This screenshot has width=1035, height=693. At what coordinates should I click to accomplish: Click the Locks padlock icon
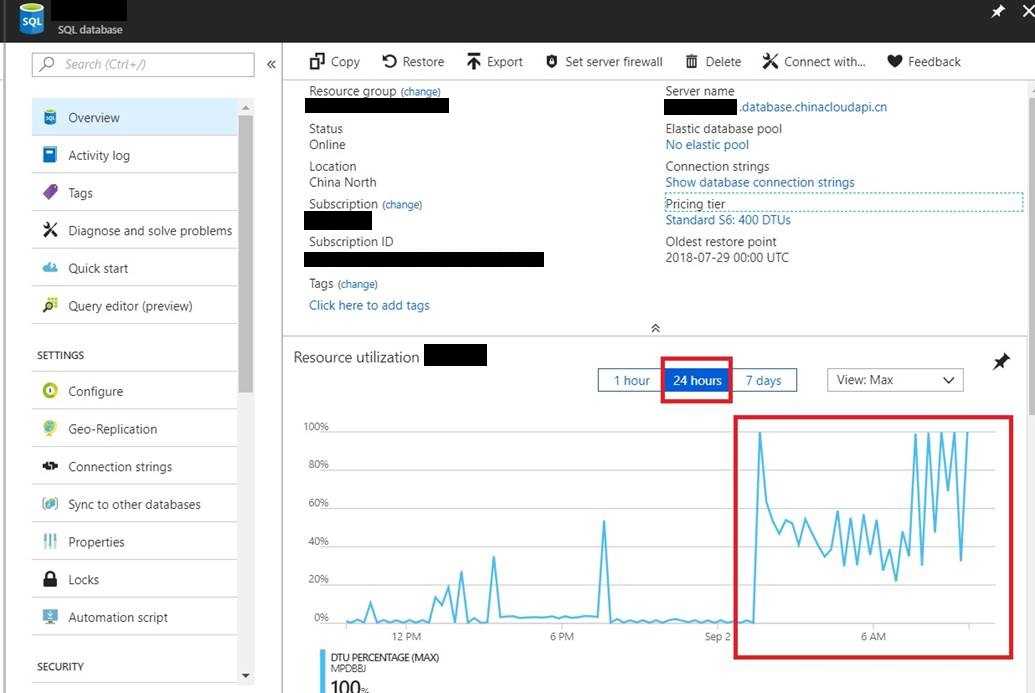click(x=50, y=579)
